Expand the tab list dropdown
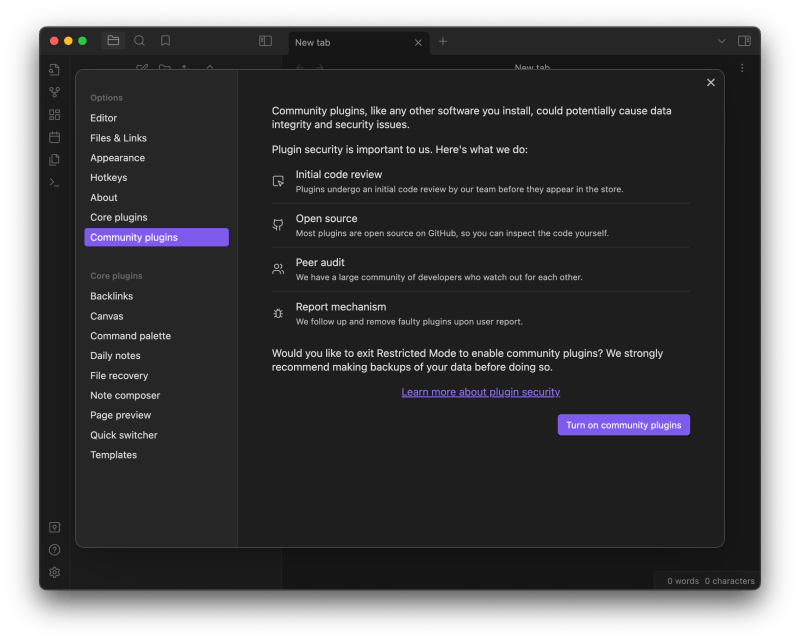Screen dimensions: 800x642 (x=721, y=42)
